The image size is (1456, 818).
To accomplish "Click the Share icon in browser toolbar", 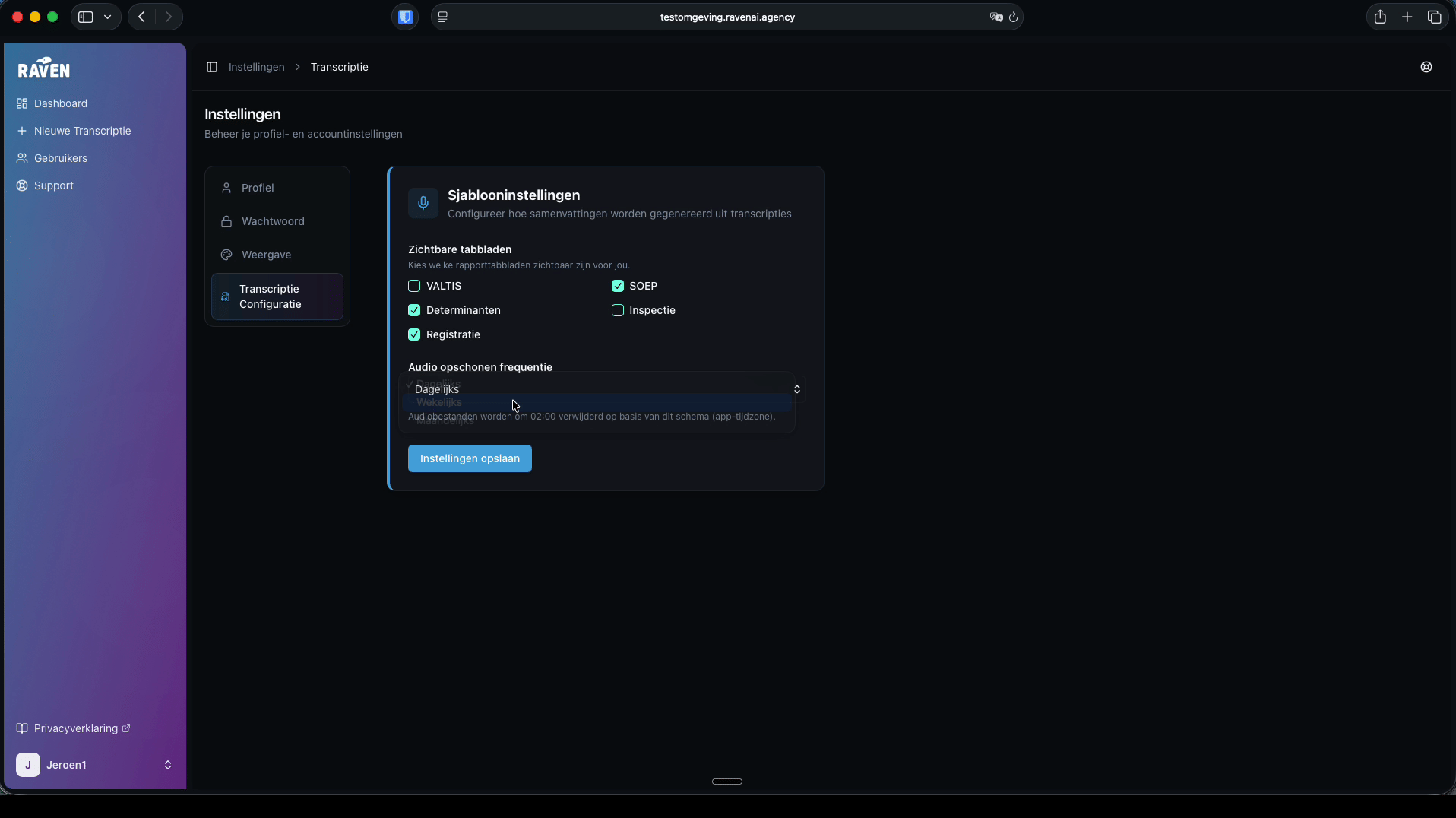I will pos(1380,17).
